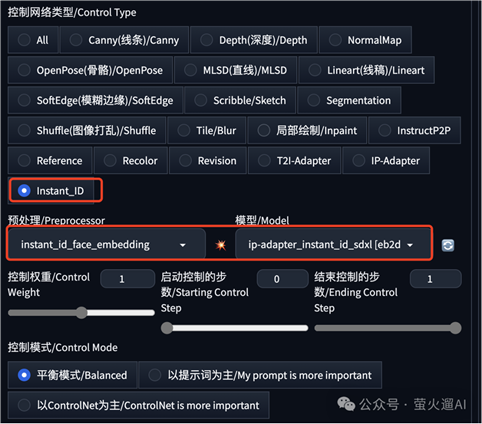
Task: Choose the Depth control type
Action: pos(254,40)
